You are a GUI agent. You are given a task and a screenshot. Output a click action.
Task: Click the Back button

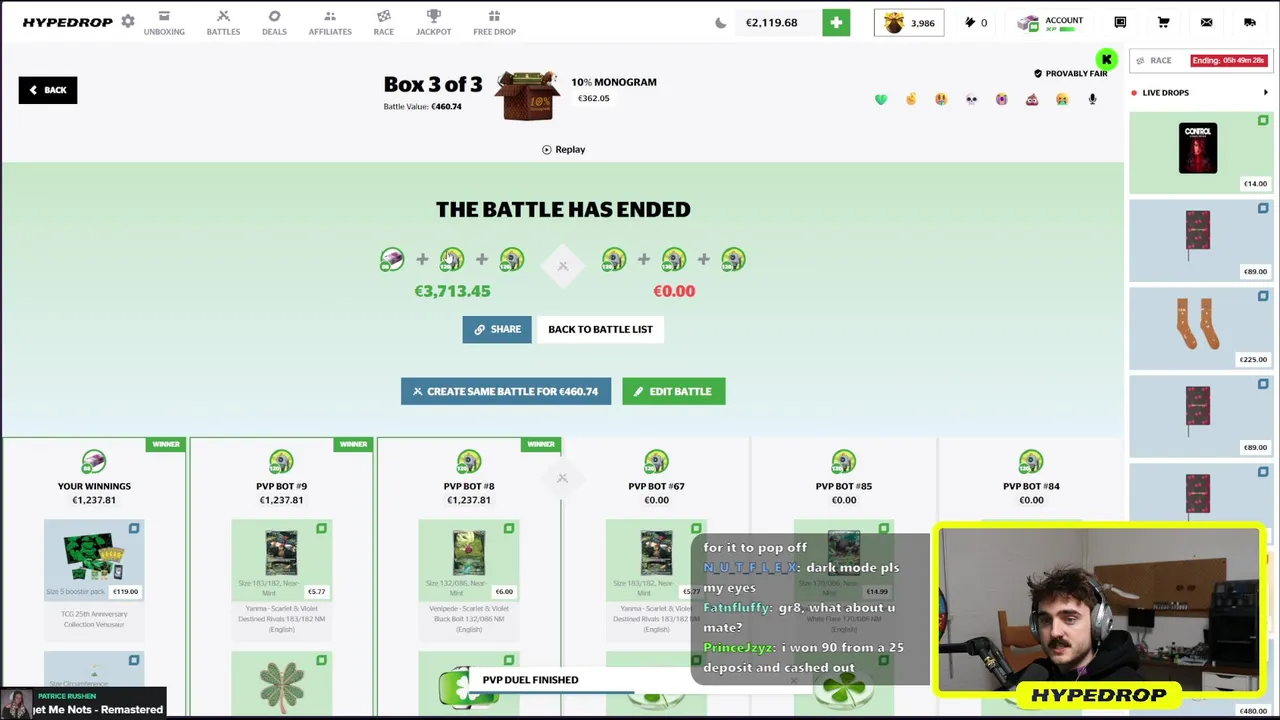pos(47,90)
